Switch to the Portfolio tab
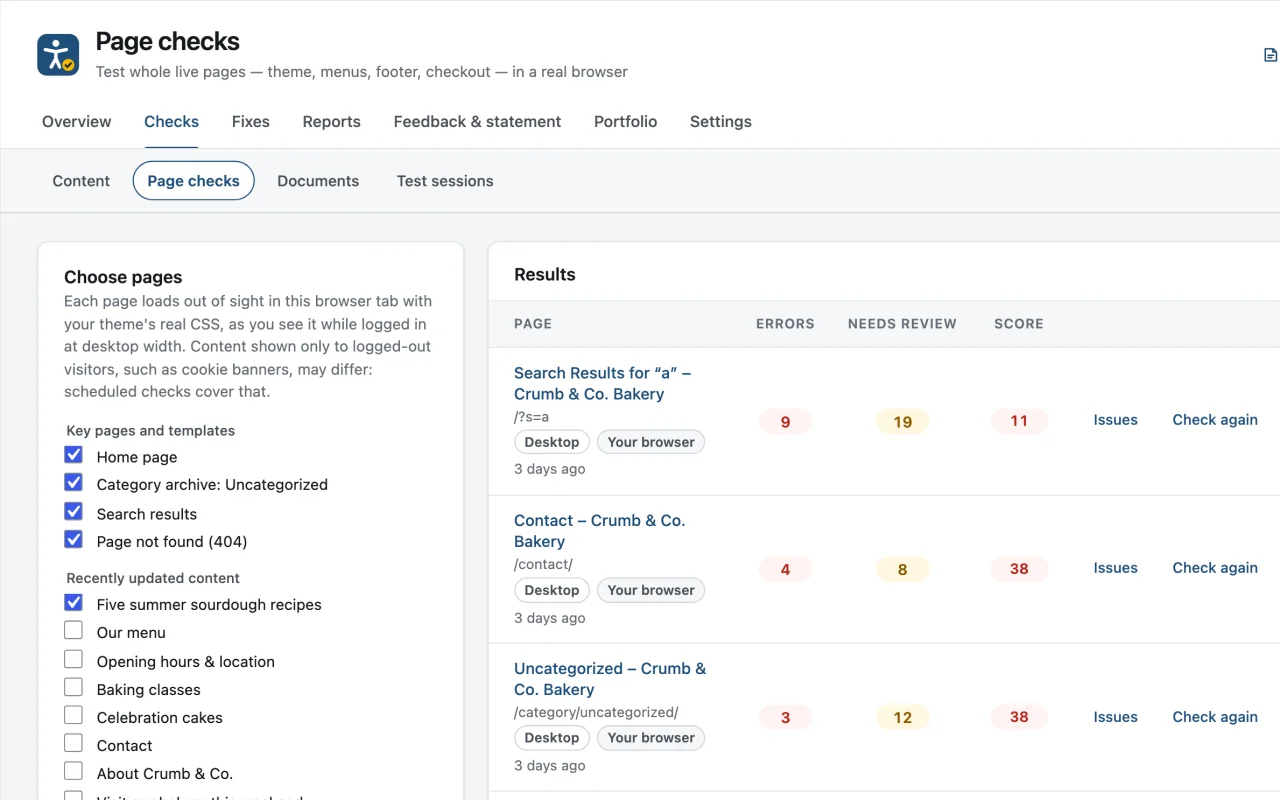This screenshot has height=800, width=1280. click(x=626, y=122)
